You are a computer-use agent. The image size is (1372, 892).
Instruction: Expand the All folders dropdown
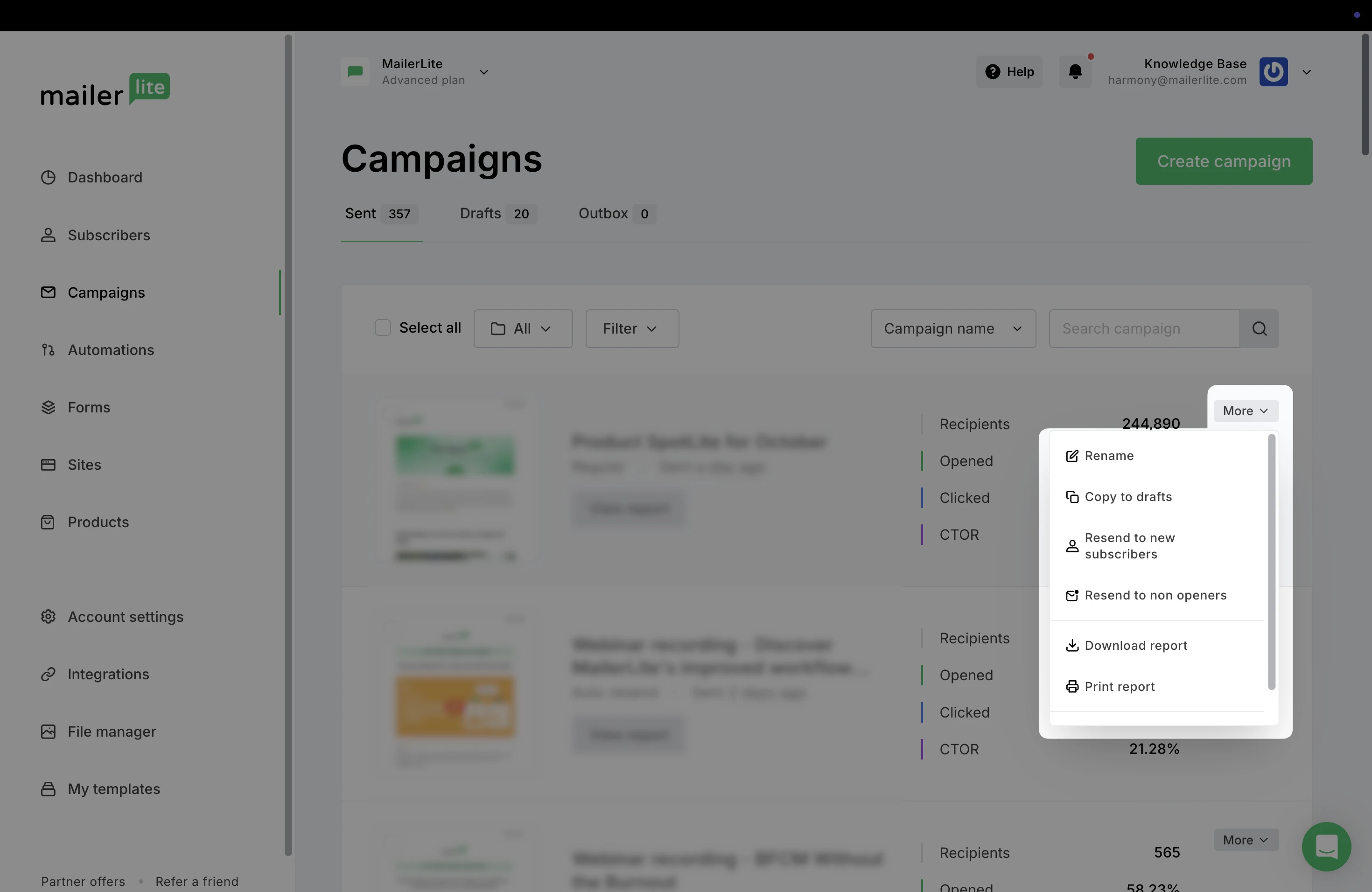(x=523, y=328)
